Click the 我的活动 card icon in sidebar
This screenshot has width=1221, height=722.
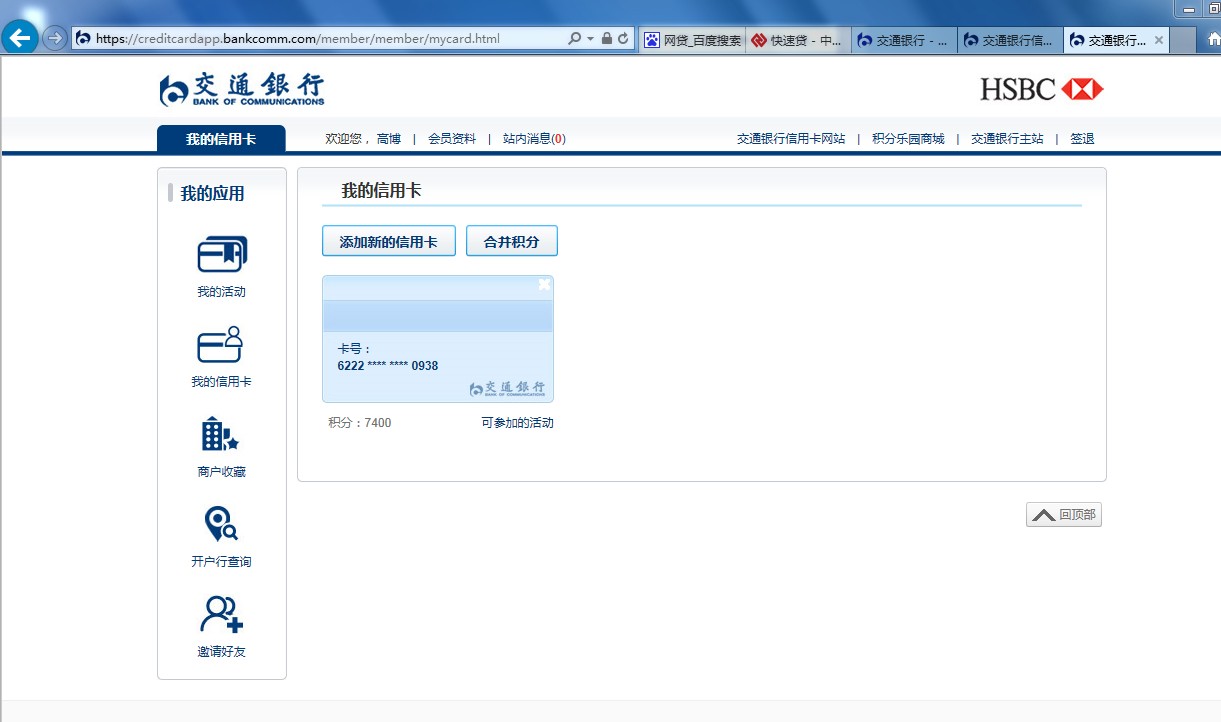221,255
